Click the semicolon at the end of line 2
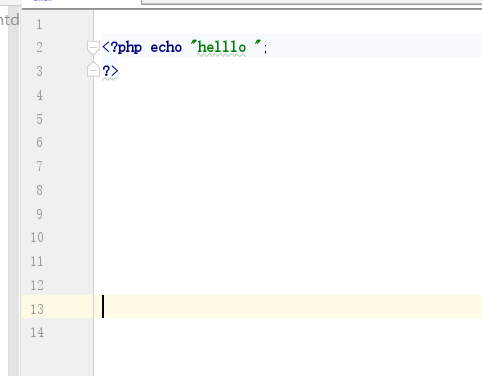Image resolution: width=482 pixels, height=376 pixels. point(265,49)
